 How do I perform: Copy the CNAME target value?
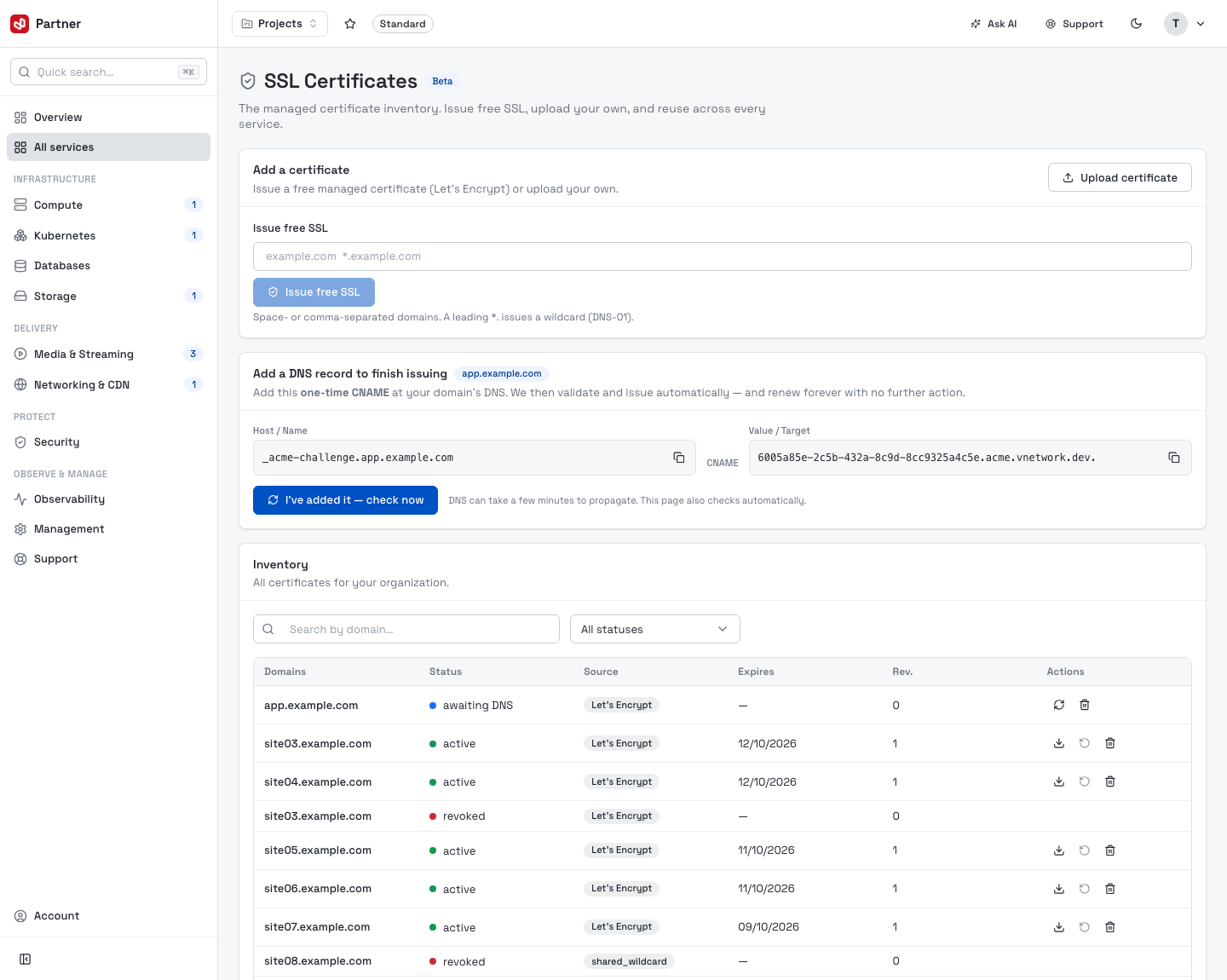1174,458
